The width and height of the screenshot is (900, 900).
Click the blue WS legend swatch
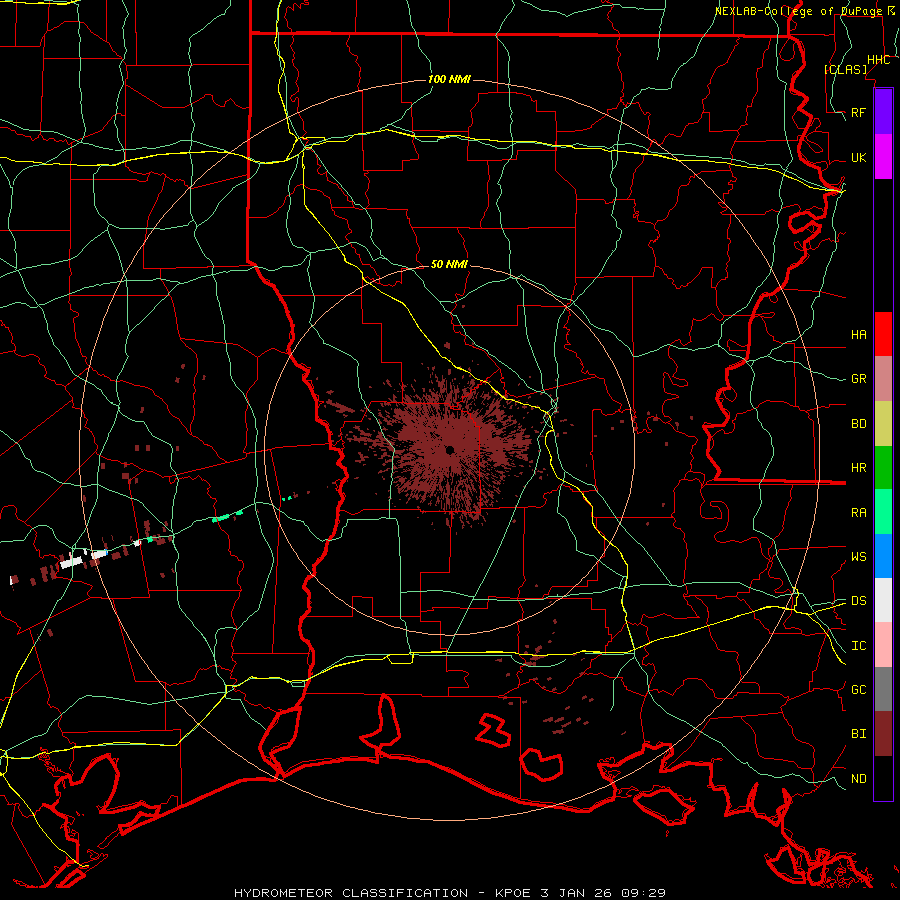(x=883, y=556)
